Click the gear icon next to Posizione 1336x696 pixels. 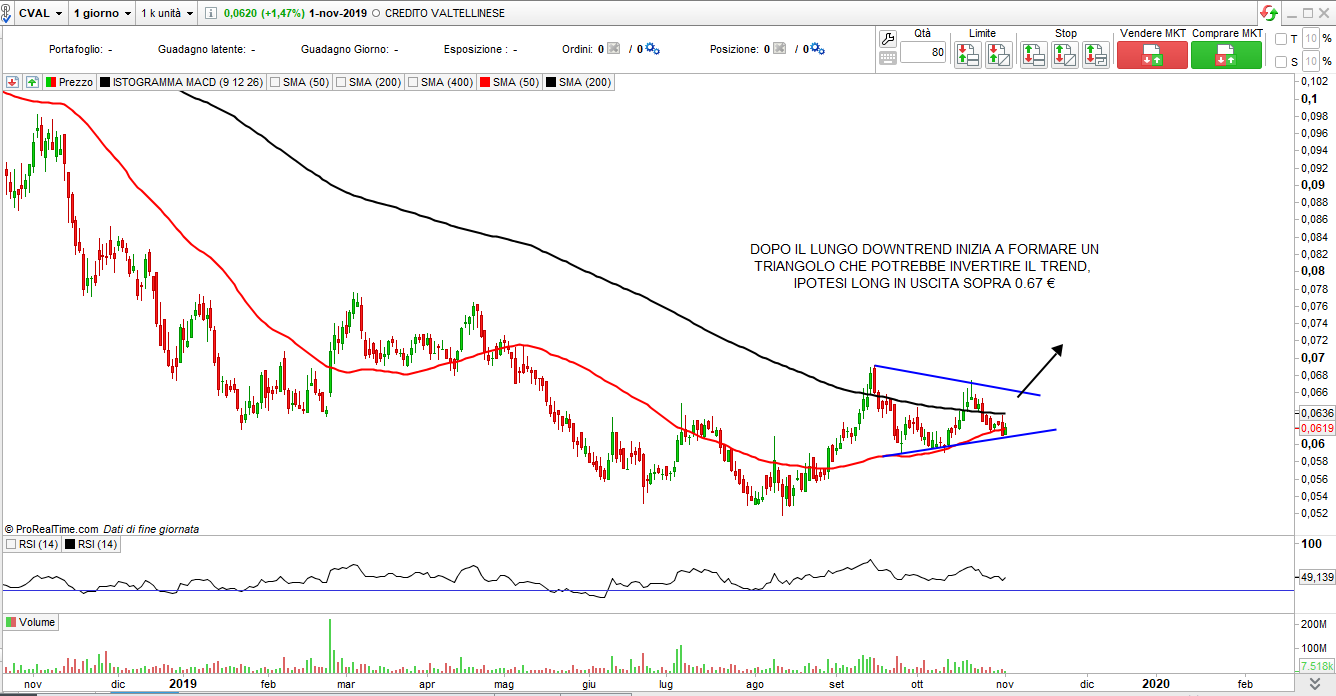[817, 48]
